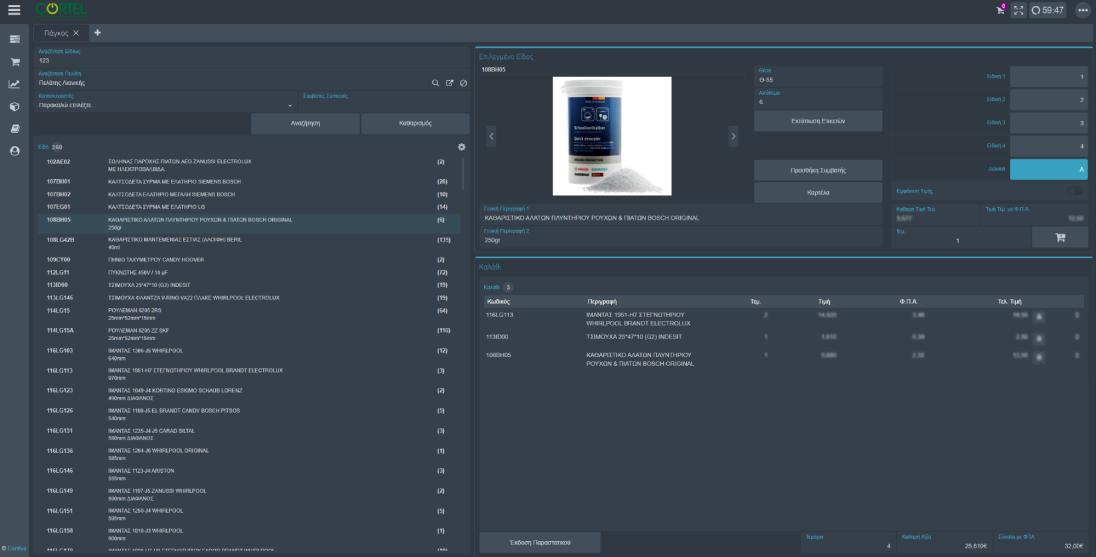Toggle fullscreen icon in top bar

click(1015, 10)
